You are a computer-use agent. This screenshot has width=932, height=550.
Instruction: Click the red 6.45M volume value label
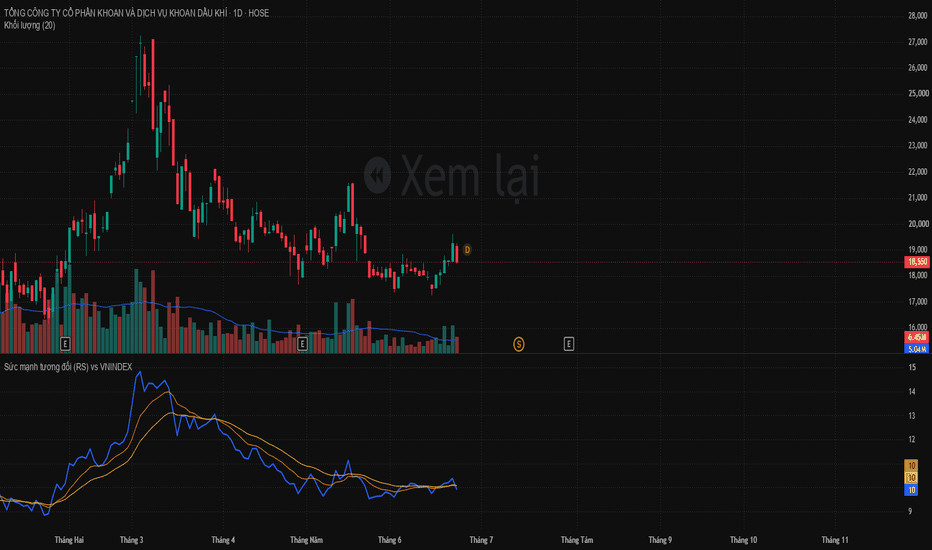click(x=917, y=337)
